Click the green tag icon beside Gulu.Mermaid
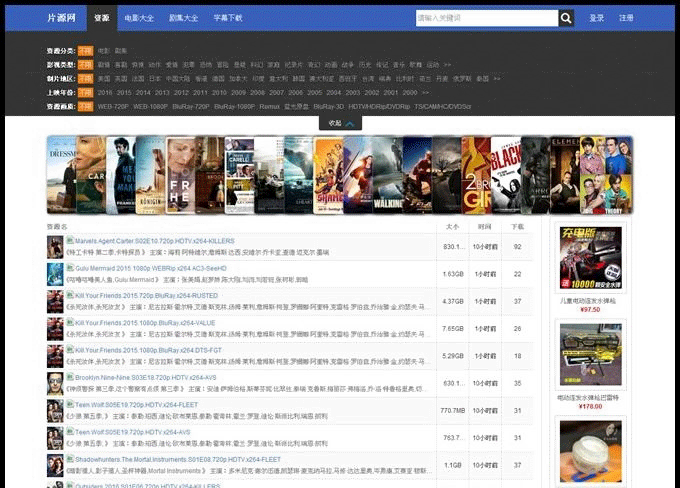Screen dimensions: 680x488 coord(70,268)
